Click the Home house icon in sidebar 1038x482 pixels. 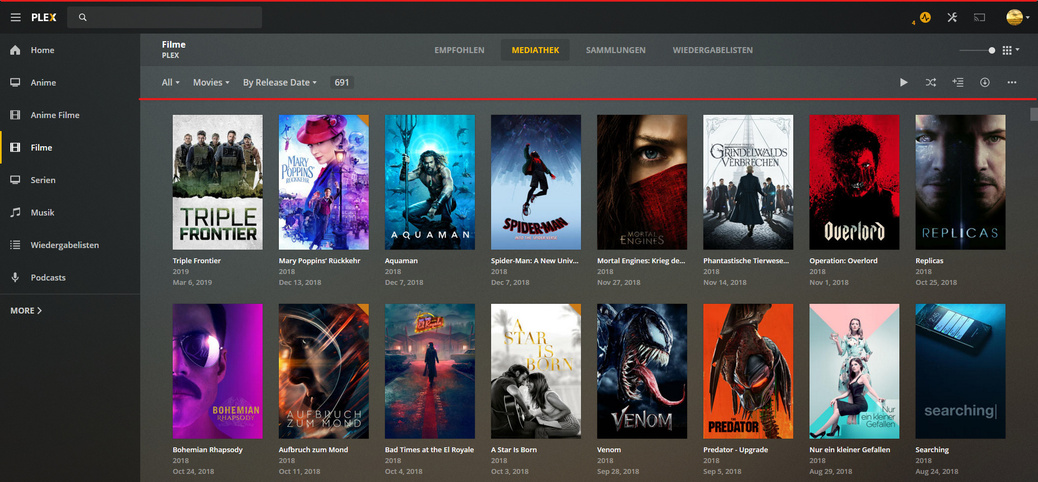(x=15, y=50)
